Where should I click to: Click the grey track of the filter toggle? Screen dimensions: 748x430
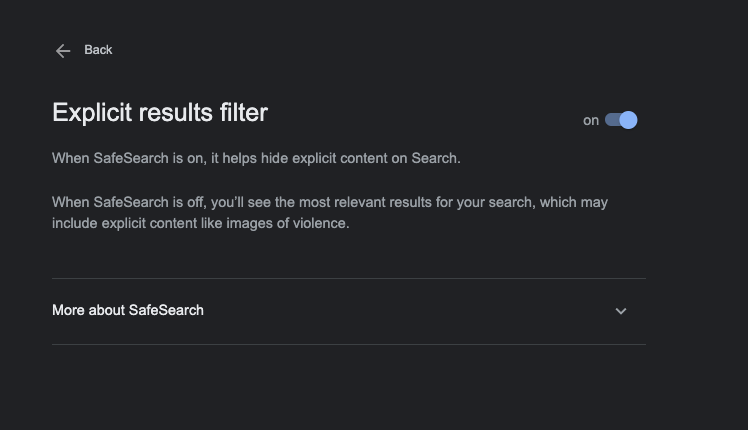[611, 120]
